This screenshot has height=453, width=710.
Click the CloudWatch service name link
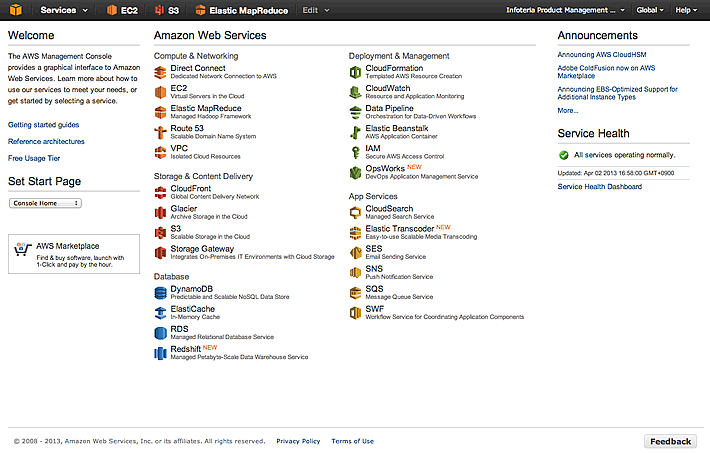click(x=388, y=88)
